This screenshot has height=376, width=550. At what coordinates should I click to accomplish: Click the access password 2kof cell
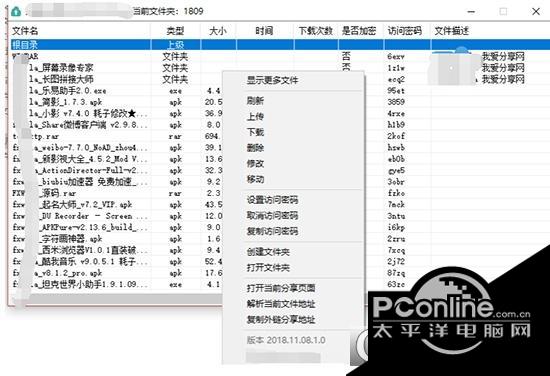coord(396,136)
